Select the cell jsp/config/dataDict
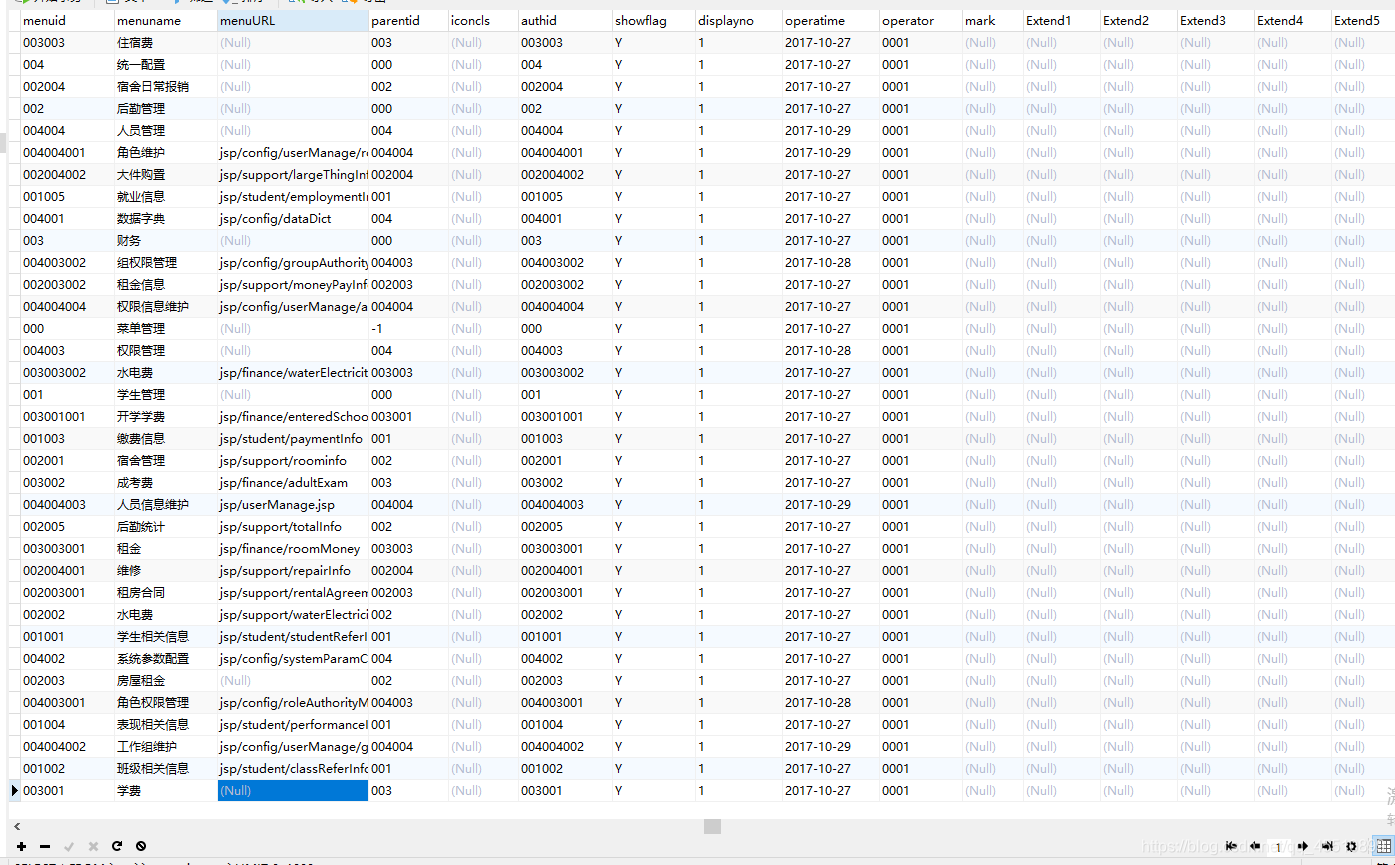Viewport: 1395px width, 865px height. (292, 218)
